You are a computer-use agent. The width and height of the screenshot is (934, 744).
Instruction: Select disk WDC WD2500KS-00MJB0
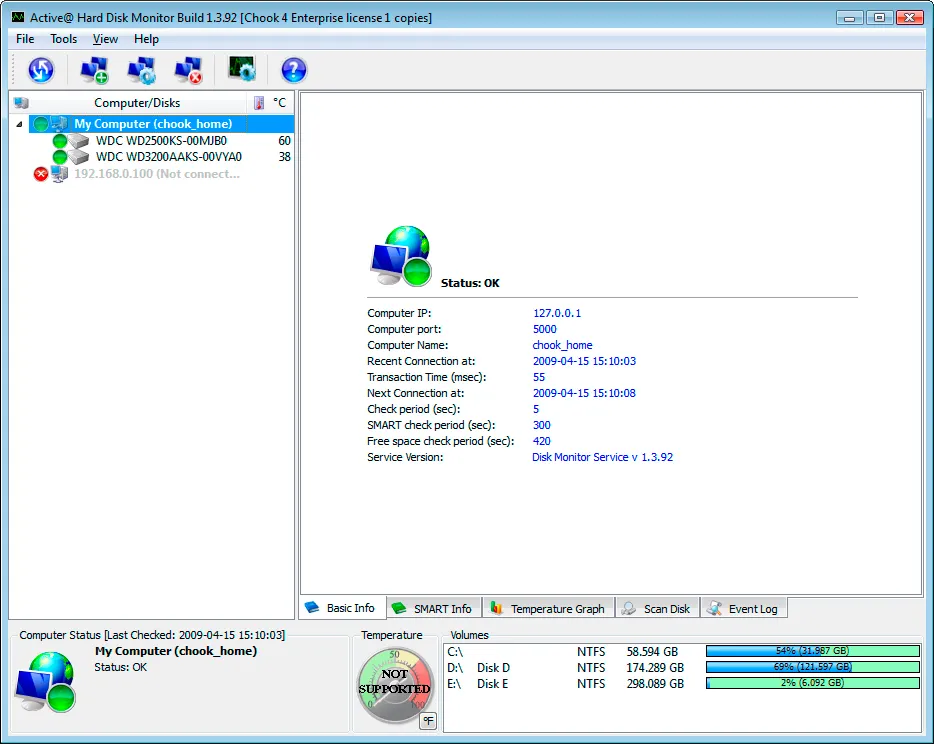pyautogui.click(x=160, y=141)
